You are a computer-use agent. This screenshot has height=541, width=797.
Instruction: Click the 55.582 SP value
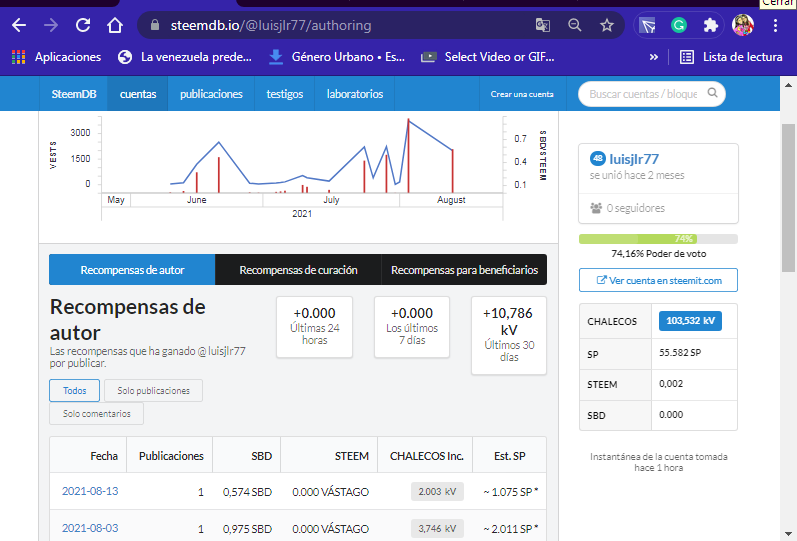680,352
